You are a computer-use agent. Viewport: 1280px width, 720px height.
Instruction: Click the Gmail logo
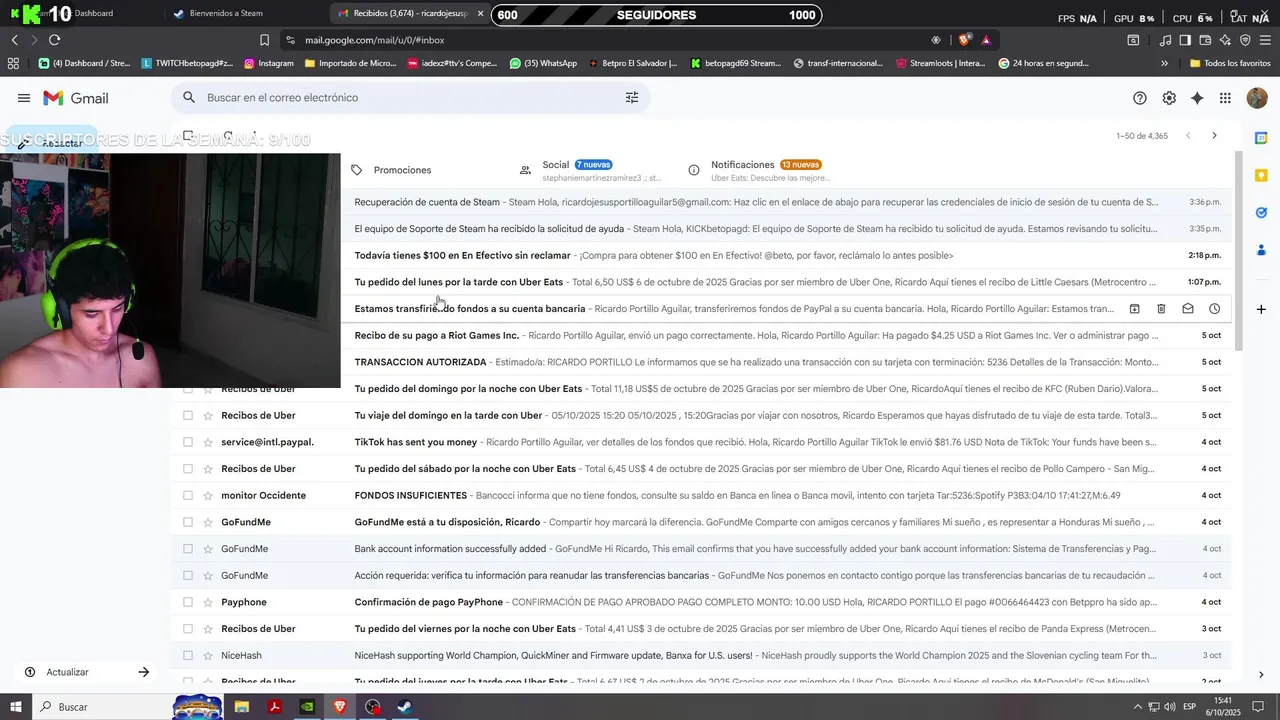76,98
